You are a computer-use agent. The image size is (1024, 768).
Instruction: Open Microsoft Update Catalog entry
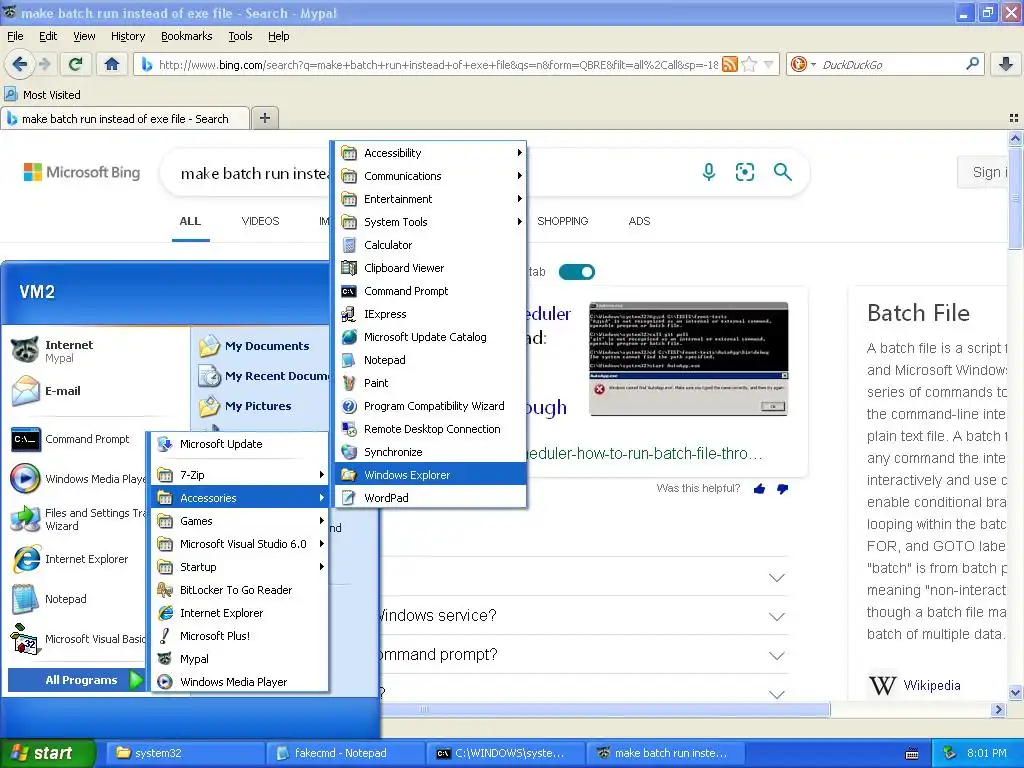[430, 337]
